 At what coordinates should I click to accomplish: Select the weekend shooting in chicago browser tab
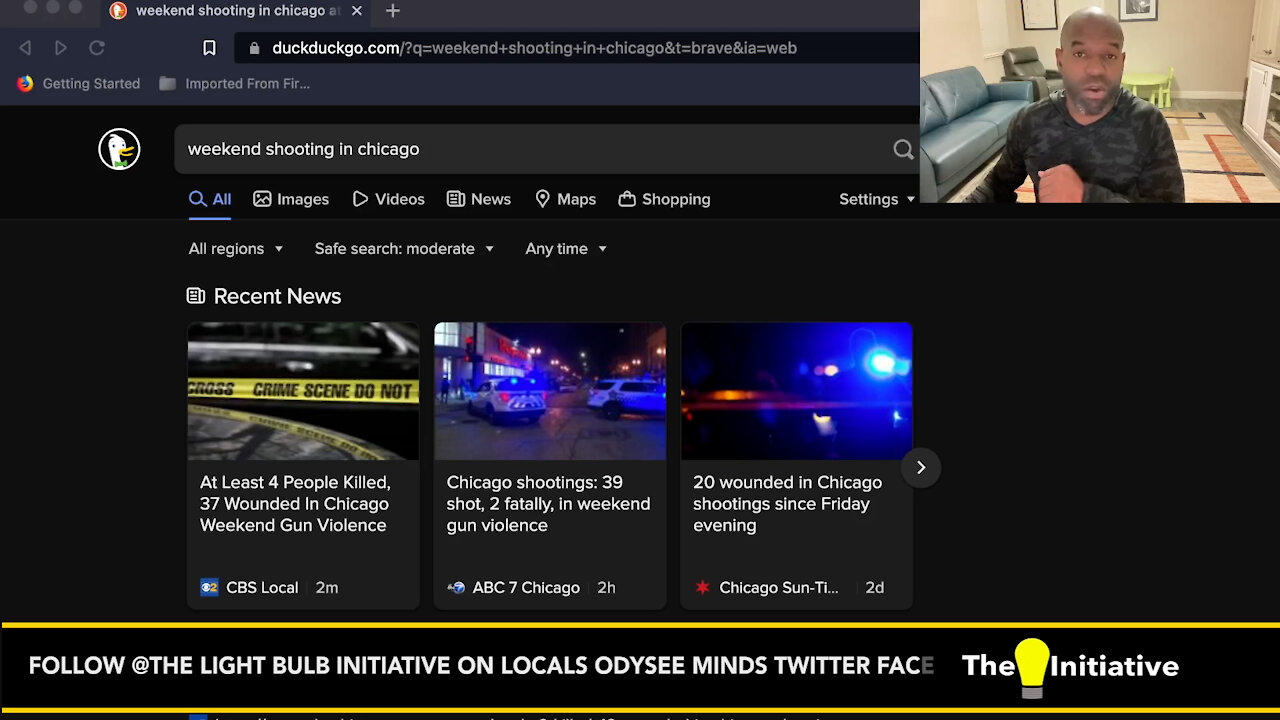coord(238,11)
